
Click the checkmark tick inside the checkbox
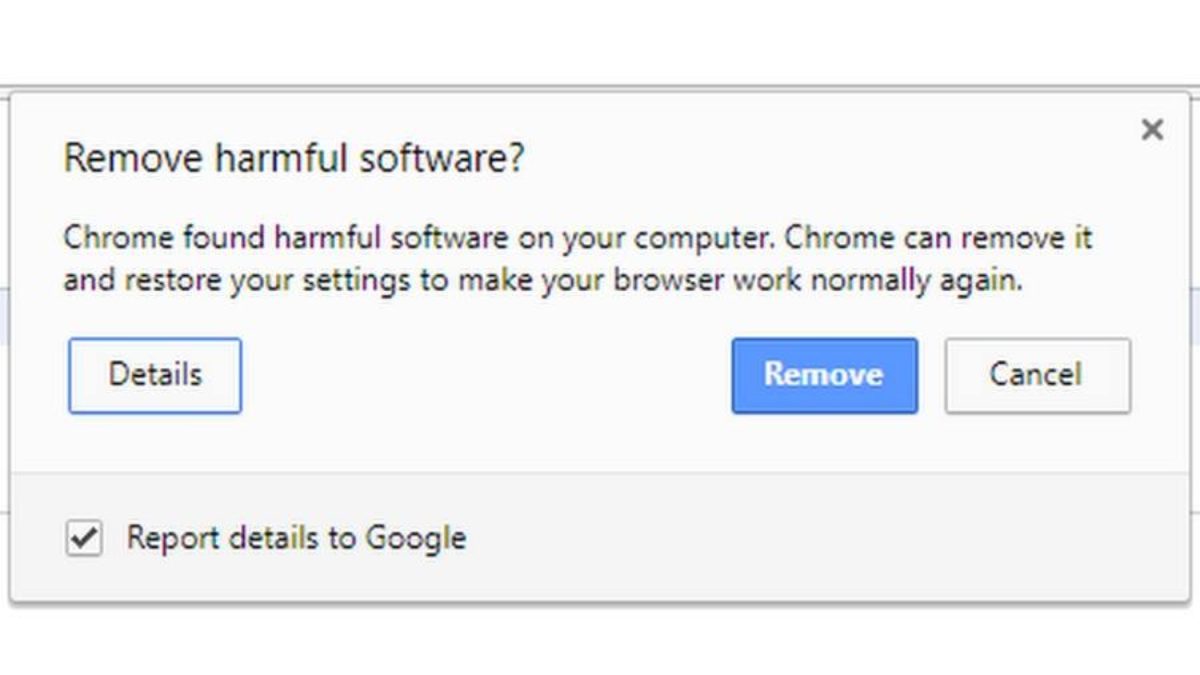pyautogui.click(x=84, y=539)
